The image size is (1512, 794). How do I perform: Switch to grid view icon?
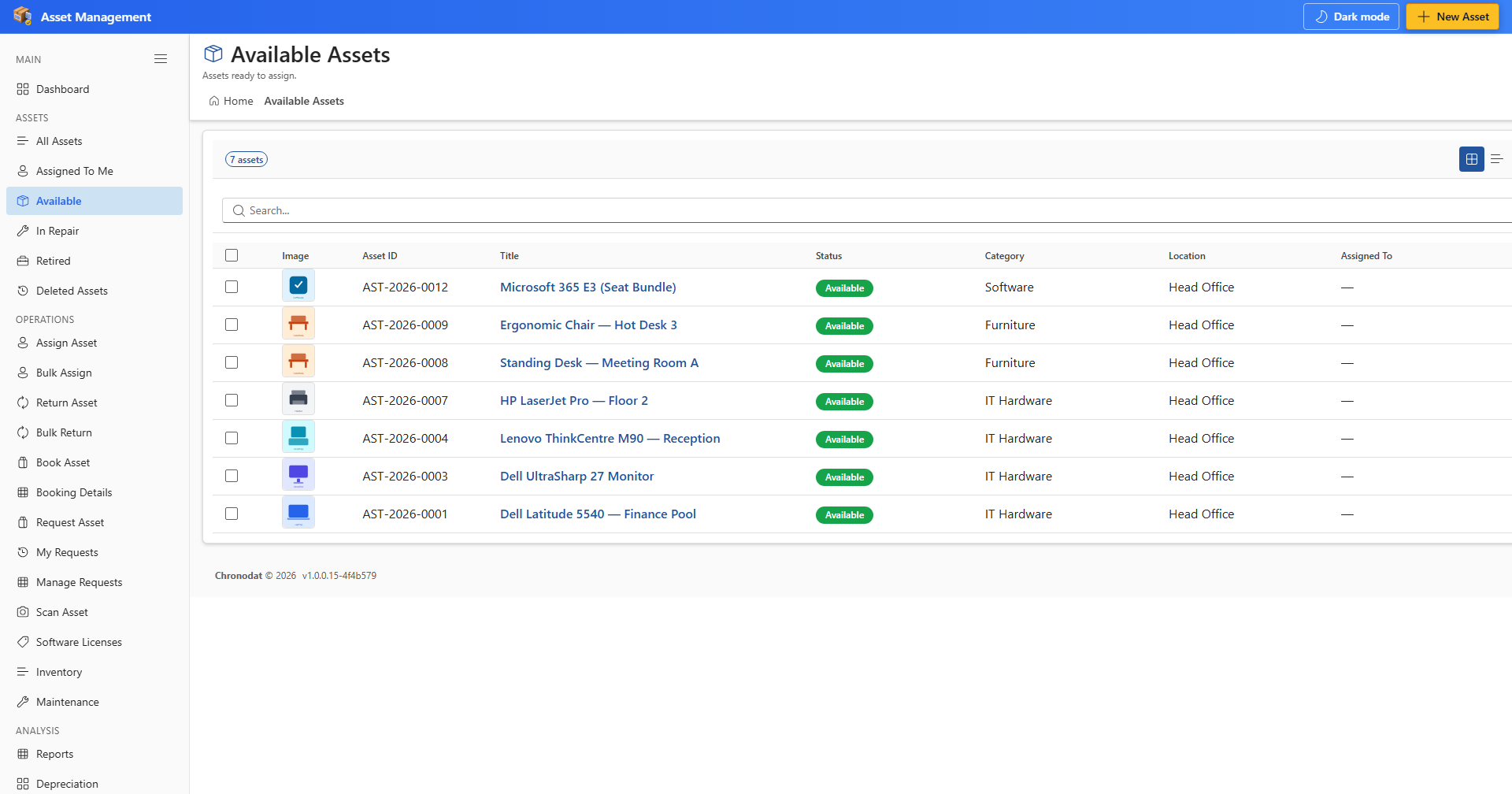(1471, 159)
